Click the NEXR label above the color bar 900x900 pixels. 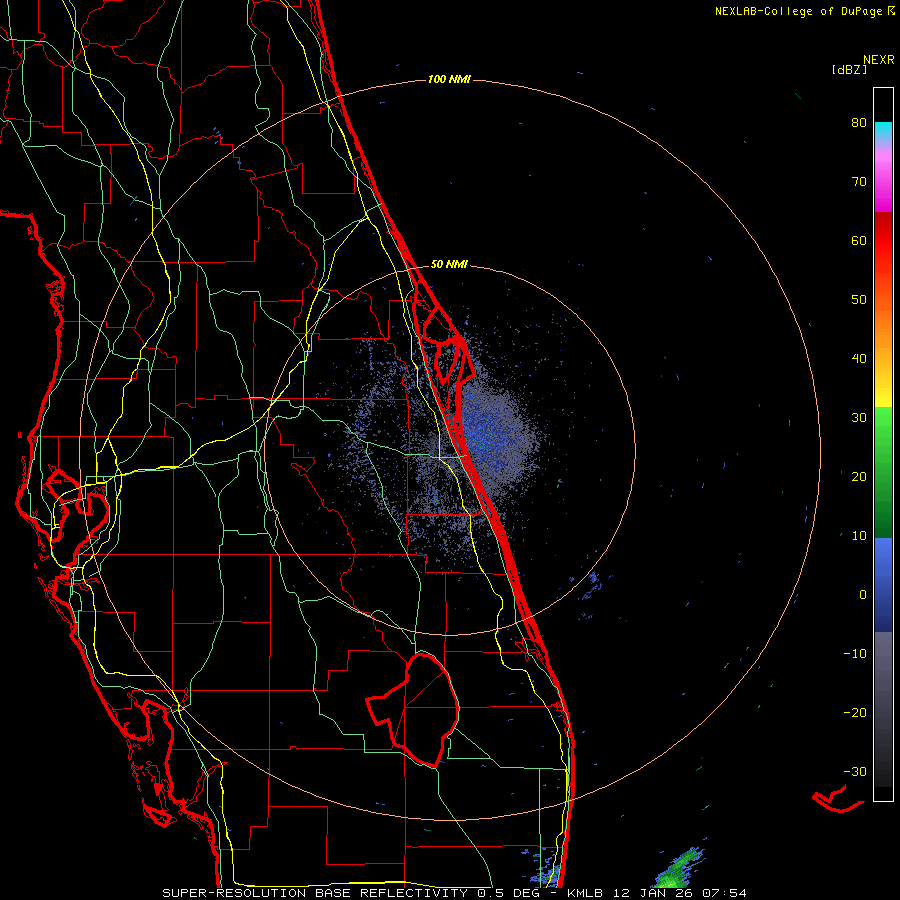(878, 60)
